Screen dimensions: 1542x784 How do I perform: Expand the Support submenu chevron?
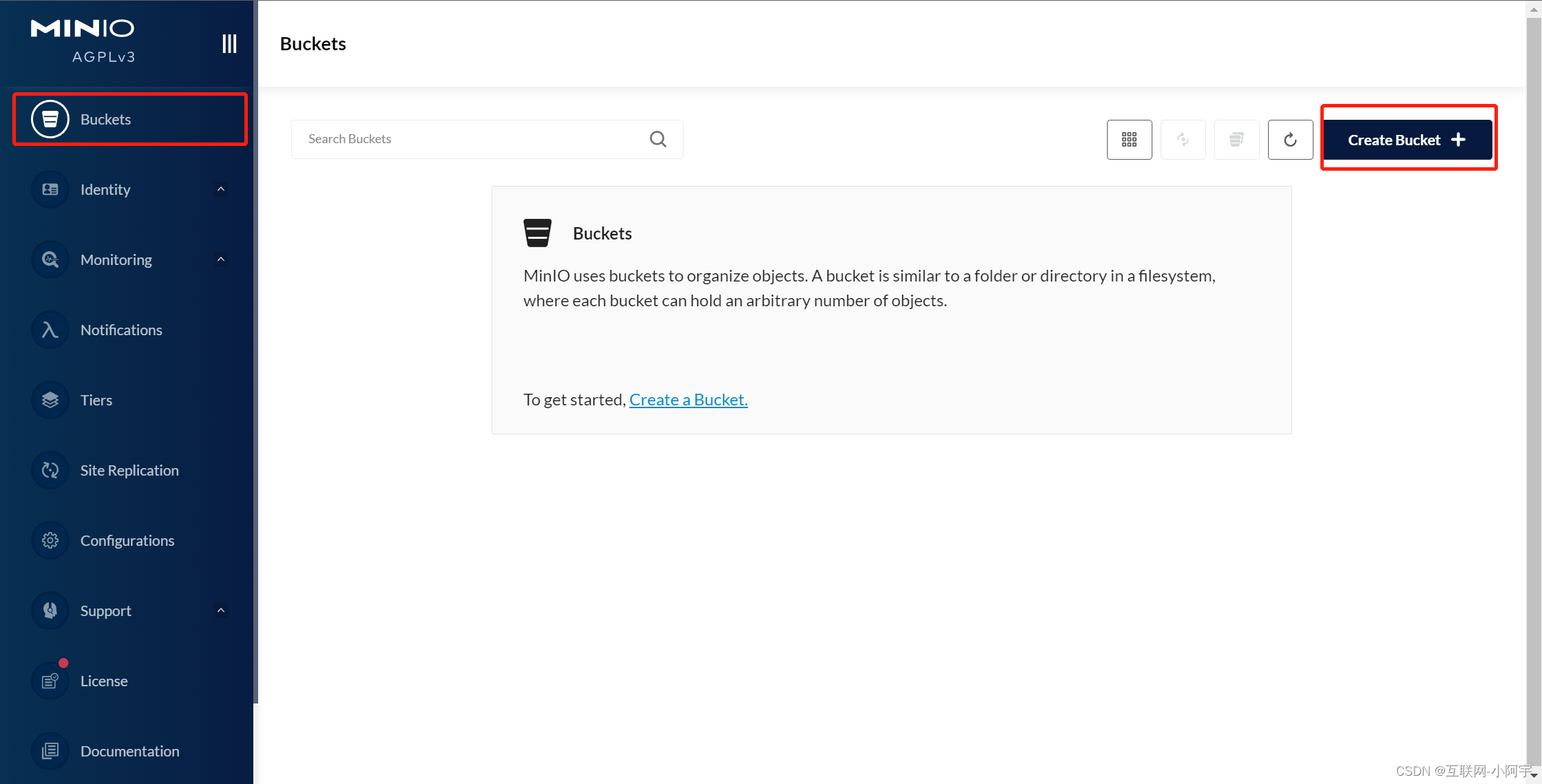[221, 611]
